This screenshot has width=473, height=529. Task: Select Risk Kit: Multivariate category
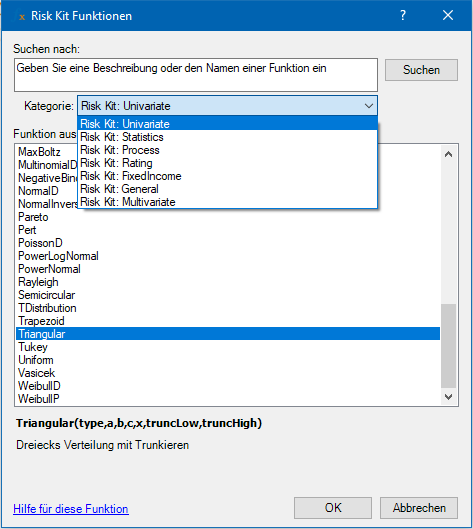point(227,202)
